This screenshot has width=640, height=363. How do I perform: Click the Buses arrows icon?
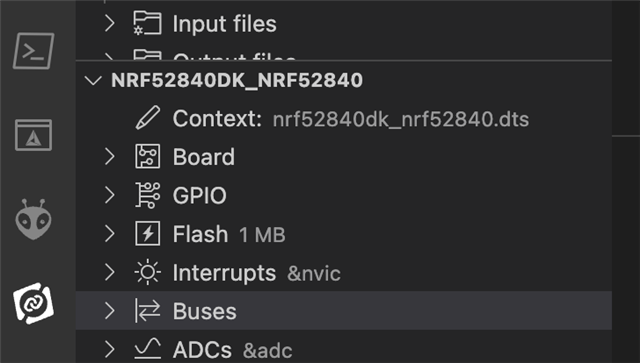(x=147, y=311)
